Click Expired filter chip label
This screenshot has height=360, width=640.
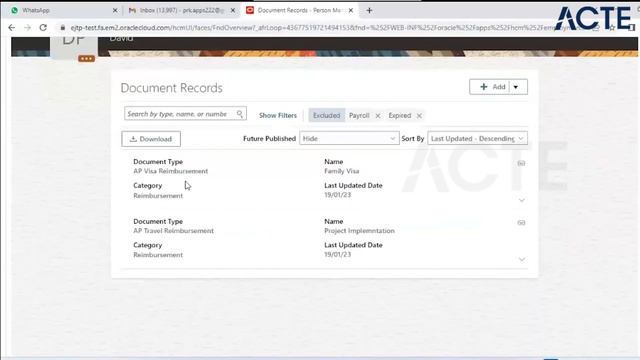point(400,116)
